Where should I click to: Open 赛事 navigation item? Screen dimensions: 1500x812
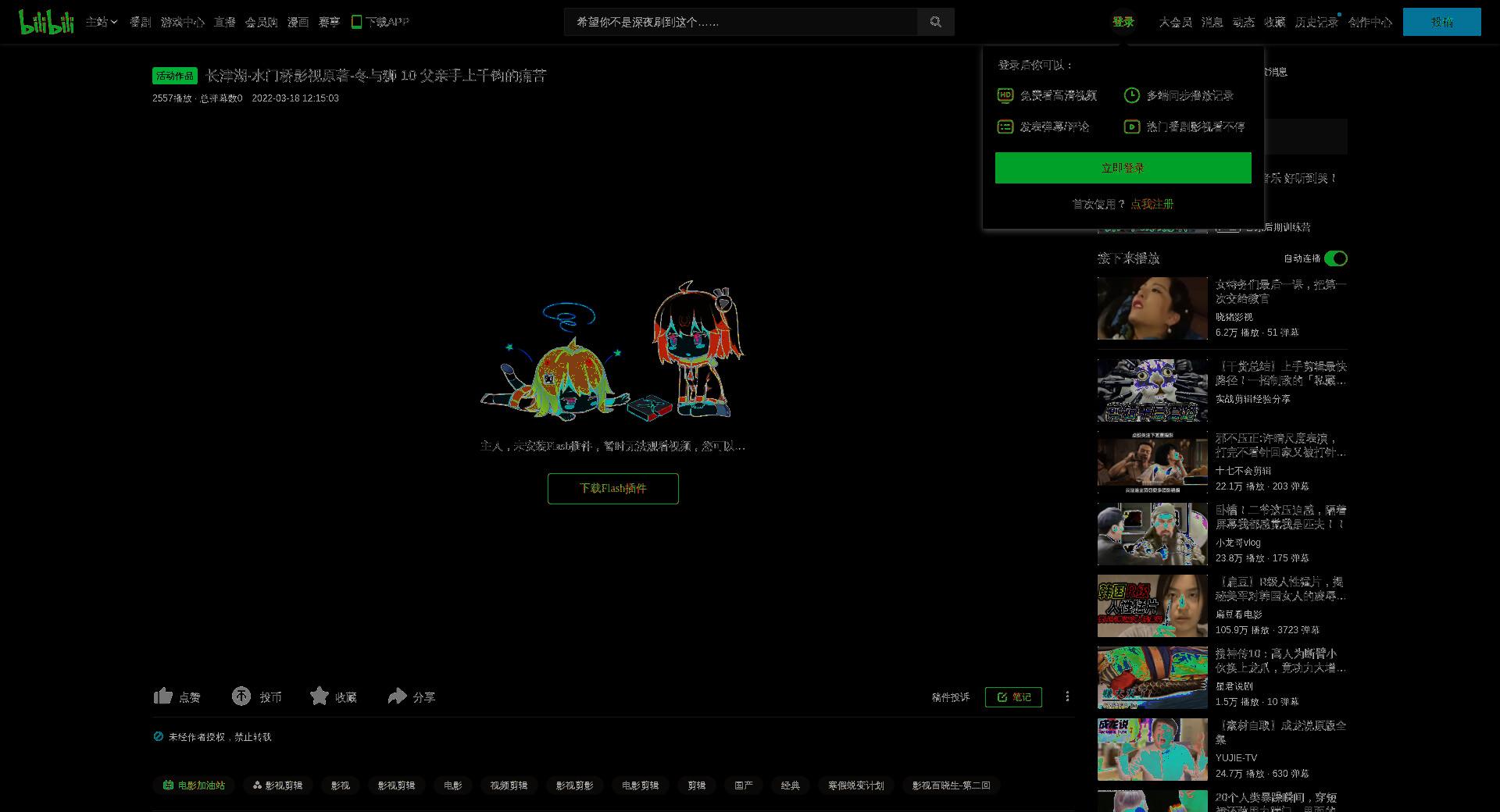pos(330,22)
